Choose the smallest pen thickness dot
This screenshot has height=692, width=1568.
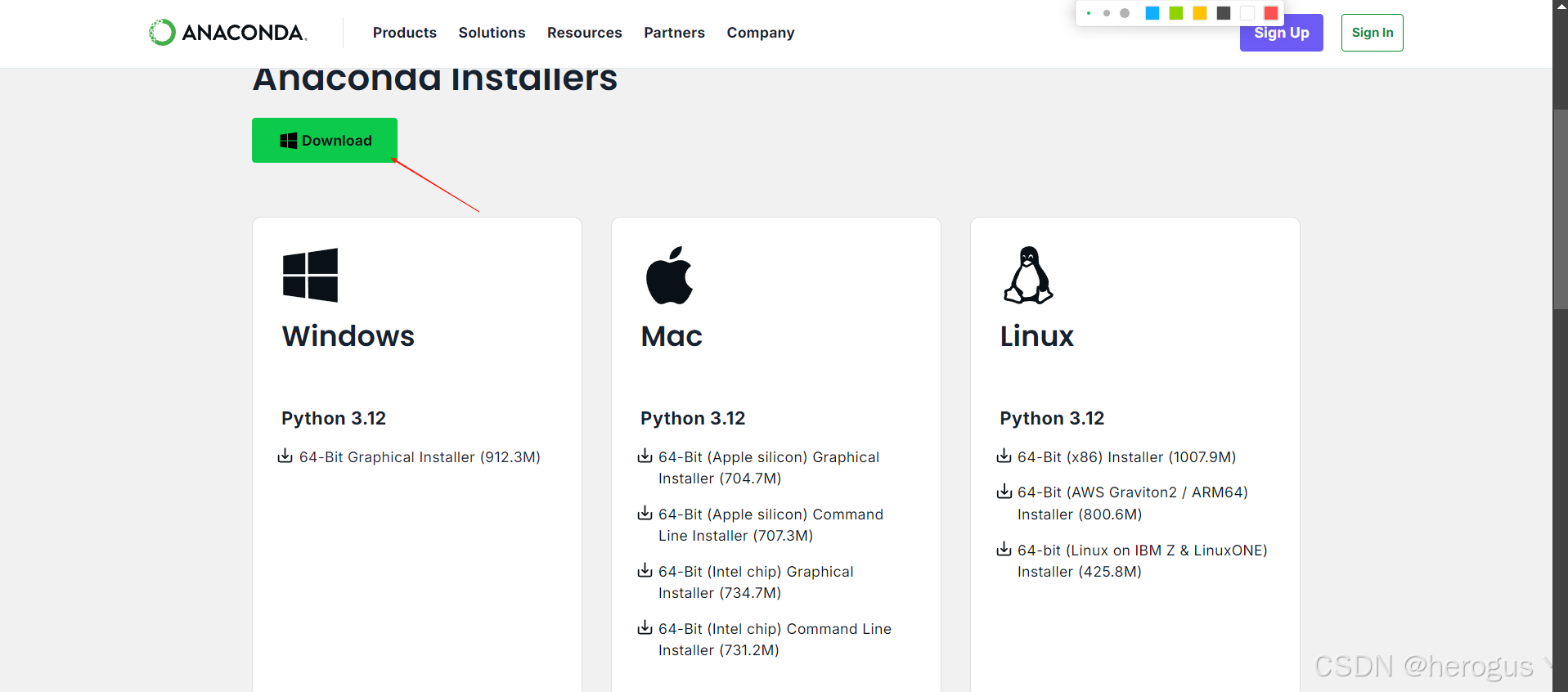pos(1089,13)
